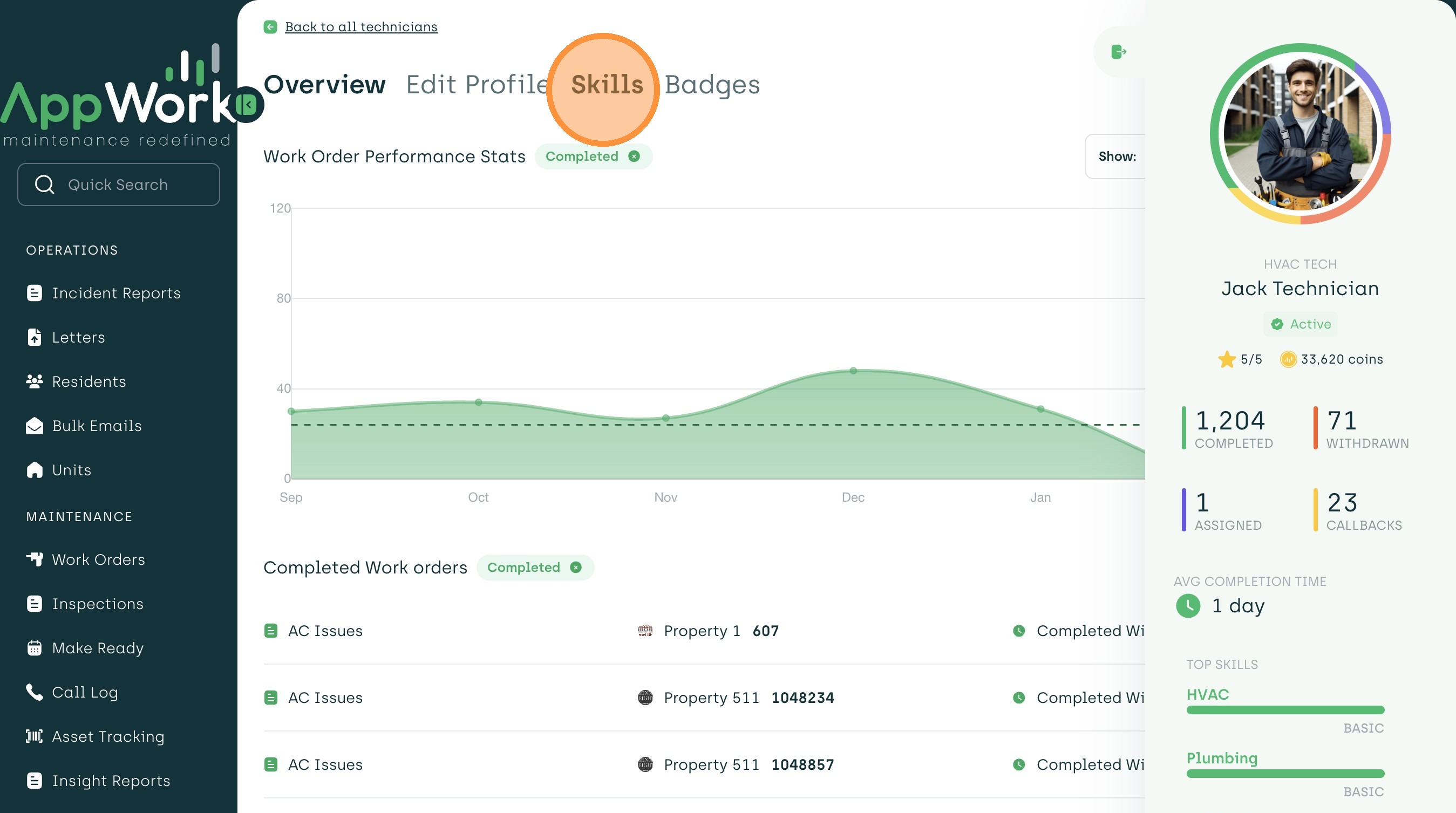This screenshot has height=813, width=1456.
Task: Click the Letters sidebar icon
Action: coord(35,337)
